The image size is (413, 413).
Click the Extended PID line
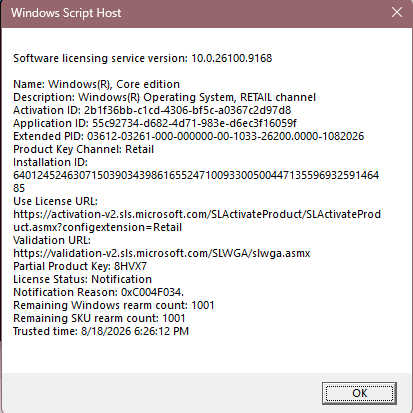pos(189,136)
